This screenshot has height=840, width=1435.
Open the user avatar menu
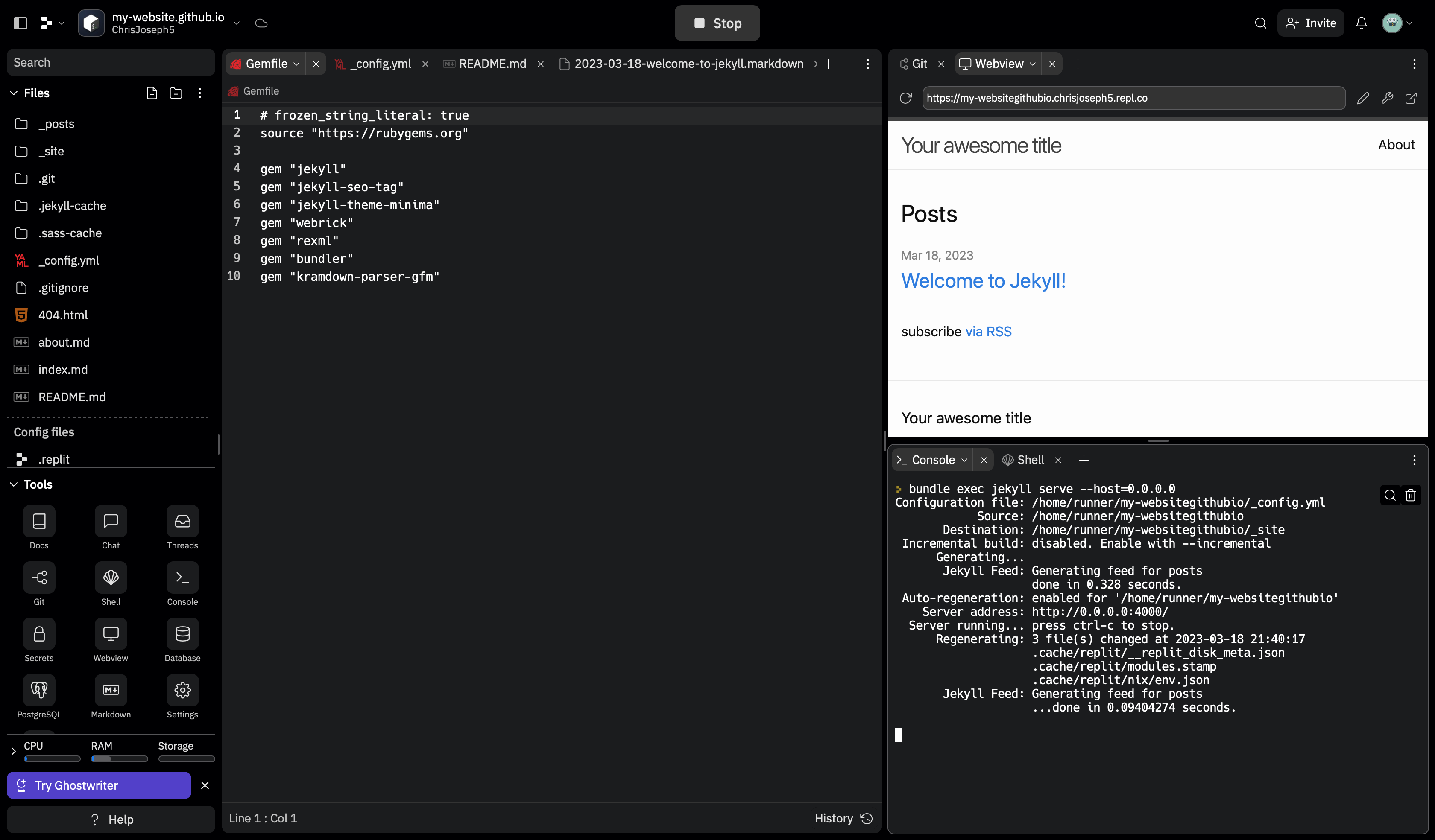[1397, 23]
